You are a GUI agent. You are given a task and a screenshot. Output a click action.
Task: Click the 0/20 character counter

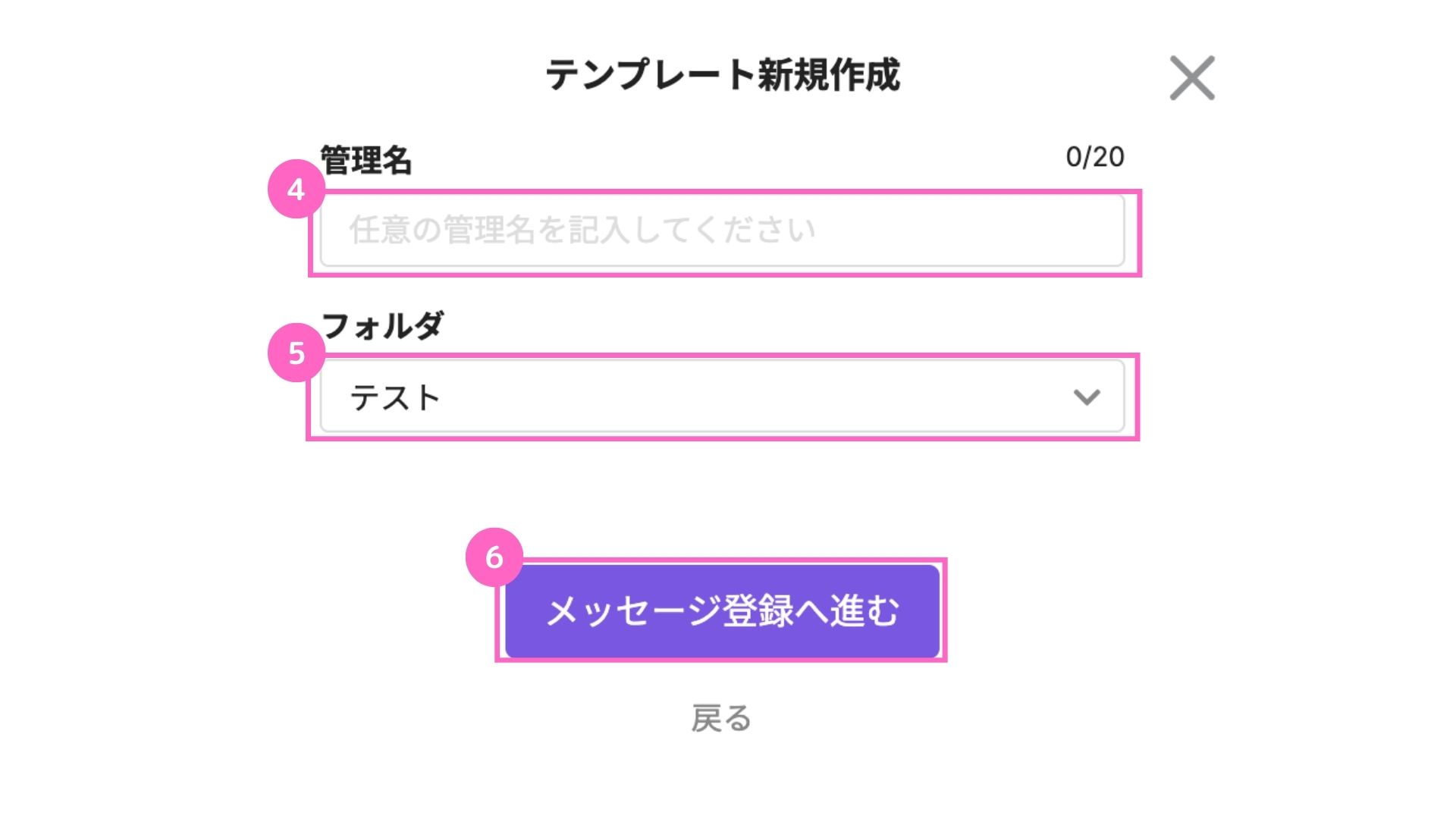click(x=1094, y=157)
